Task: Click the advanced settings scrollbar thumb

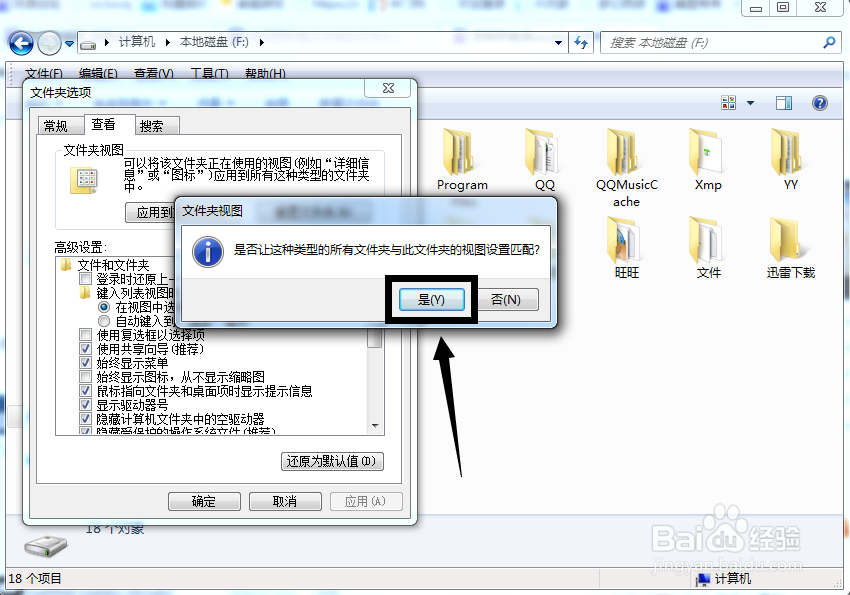Action: click(x=375, y=338)
